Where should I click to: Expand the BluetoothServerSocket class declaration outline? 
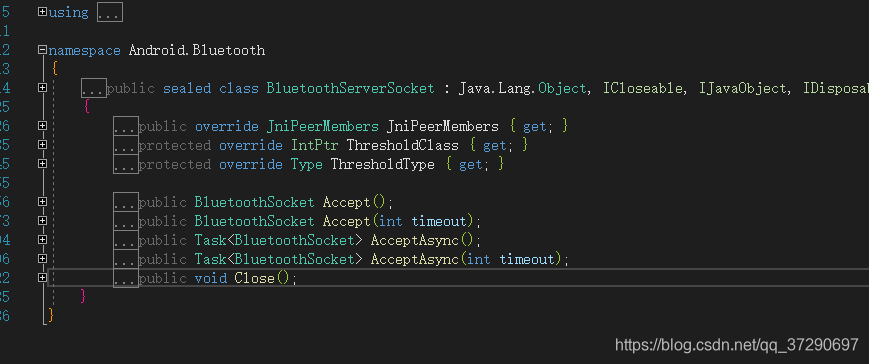(x=43, y=88)
